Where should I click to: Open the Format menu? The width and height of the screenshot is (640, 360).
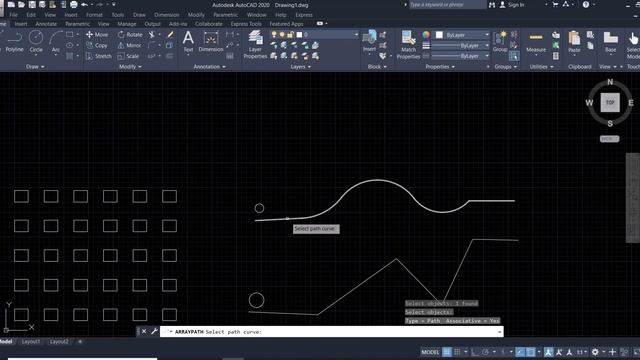point(94,15)
